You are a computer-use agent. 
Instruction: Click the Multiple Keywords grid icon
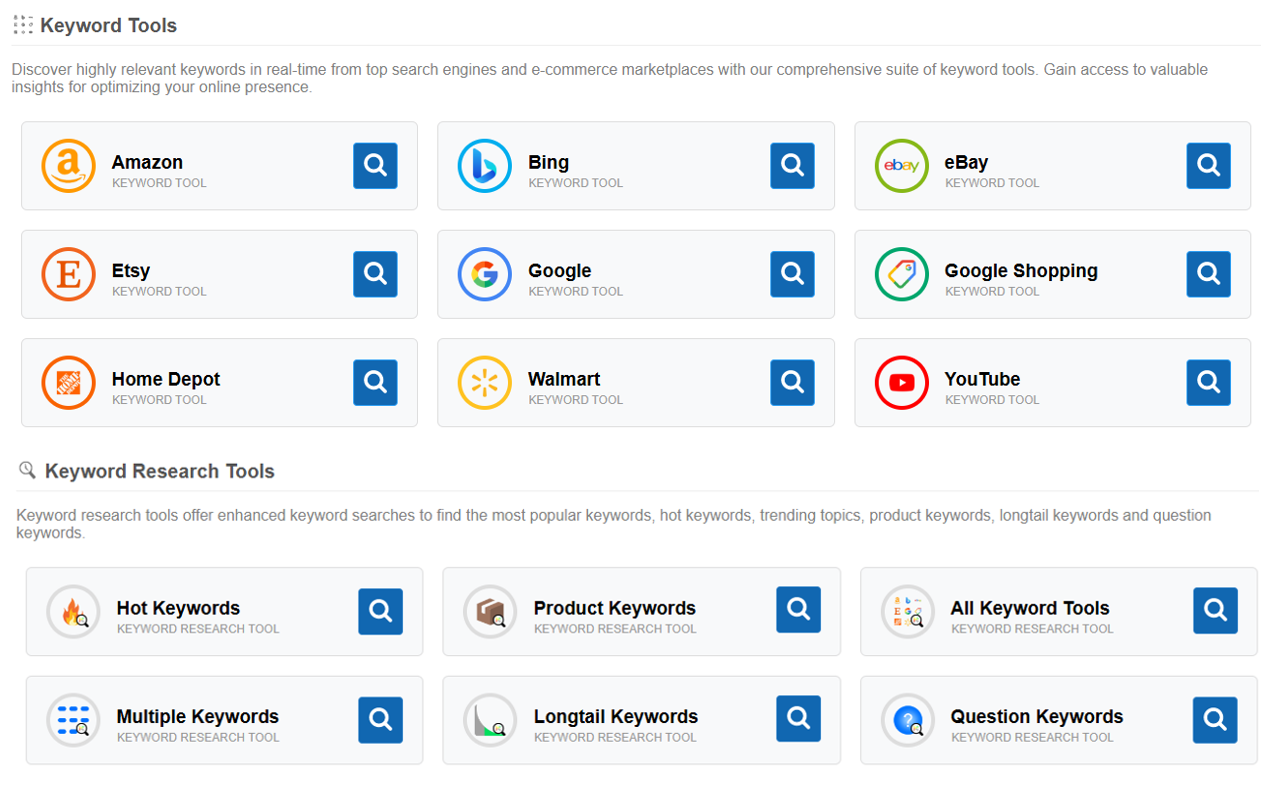73,719
